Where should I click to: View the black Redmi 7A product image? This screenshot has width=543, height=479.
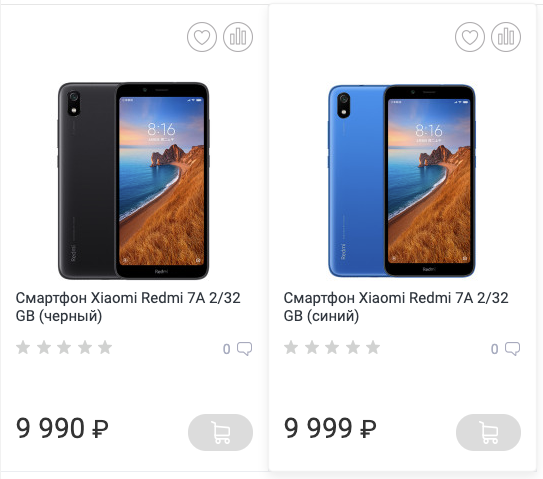click(x=133, y=180)
